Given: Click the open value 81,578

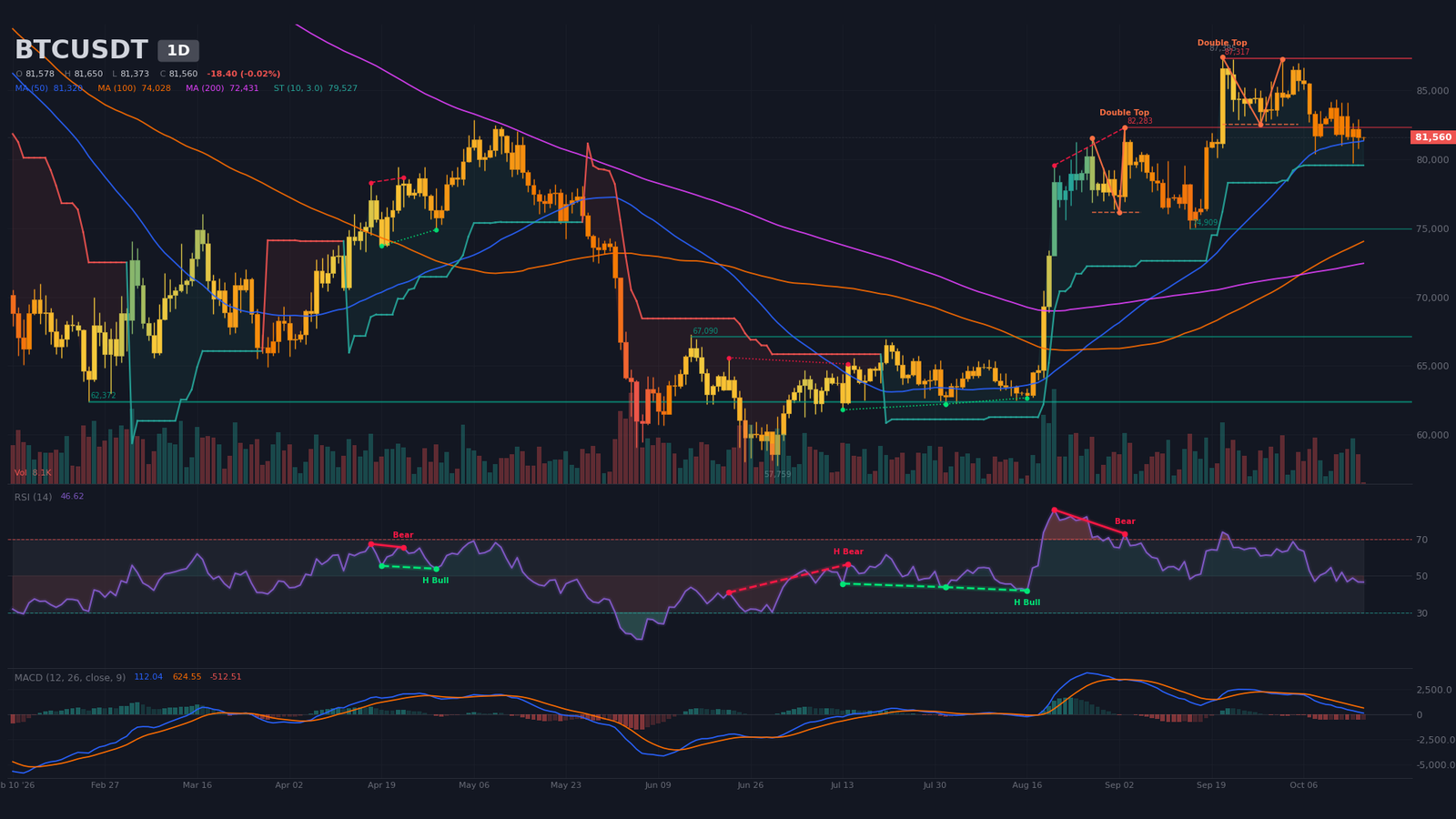Looking at the screenshot, I should tap(40, 74).
